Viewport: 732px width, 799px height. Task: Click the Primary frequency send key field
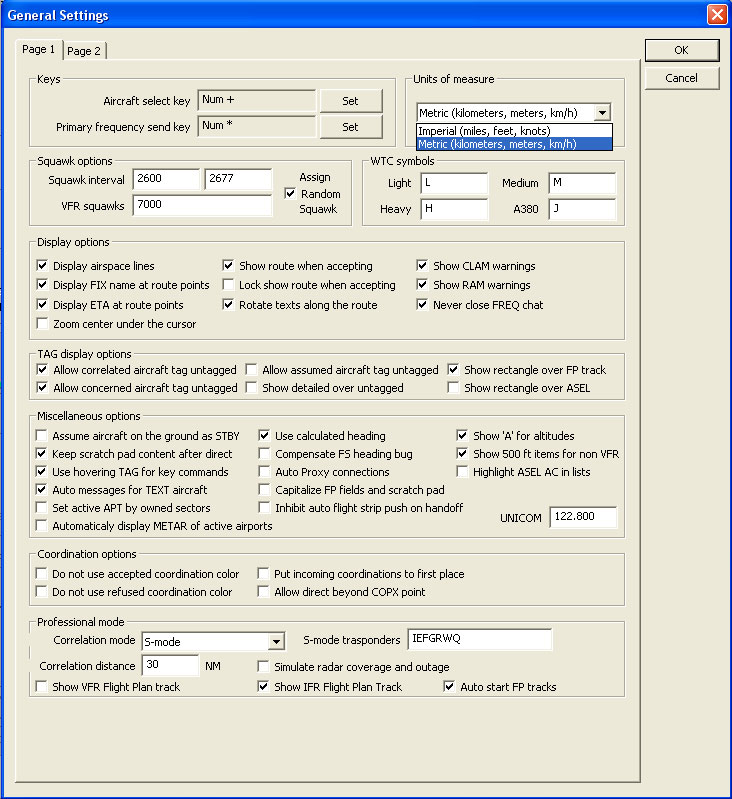(x=257, y=126)
